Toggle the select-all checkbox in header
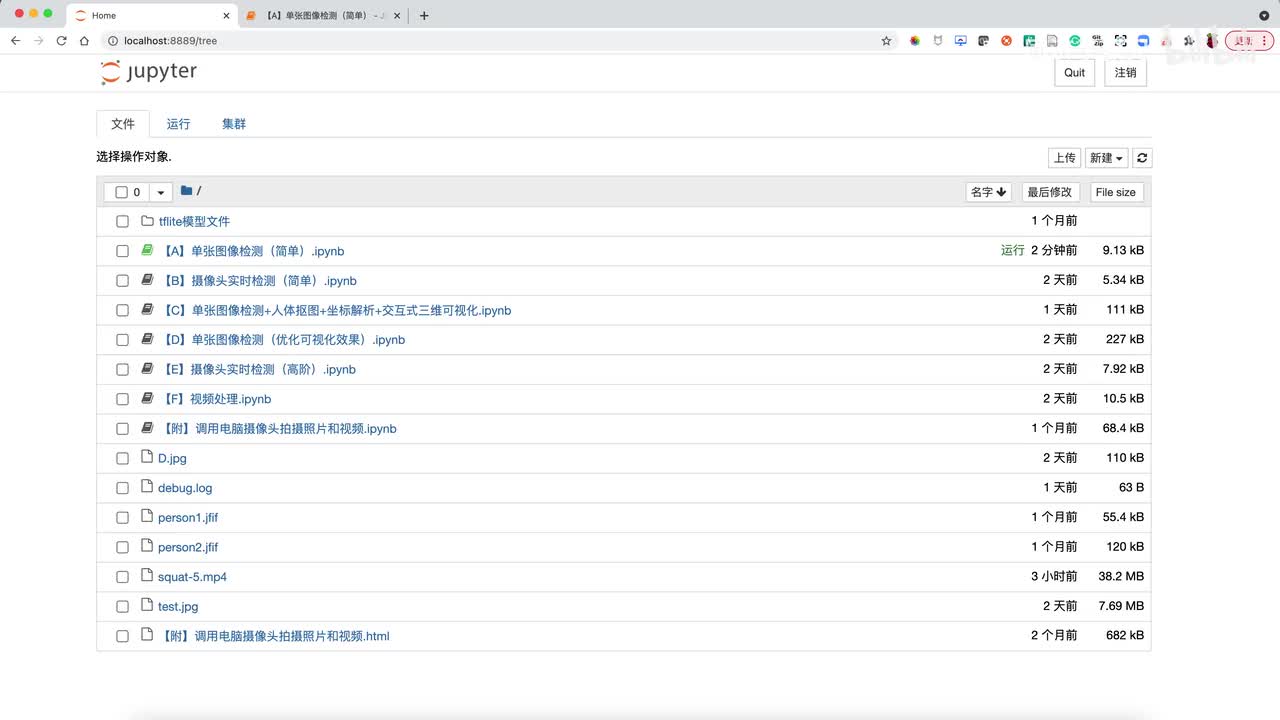 [x=121, y=192]
